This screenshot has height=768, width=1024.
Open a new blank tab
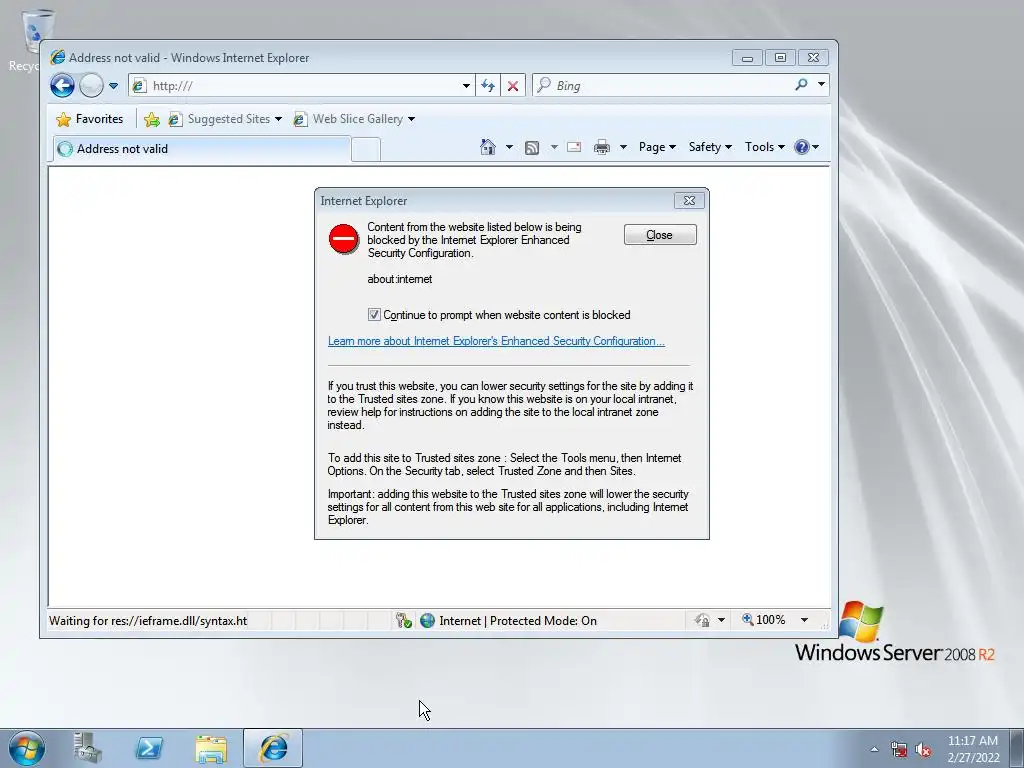[x=366, y=150]
